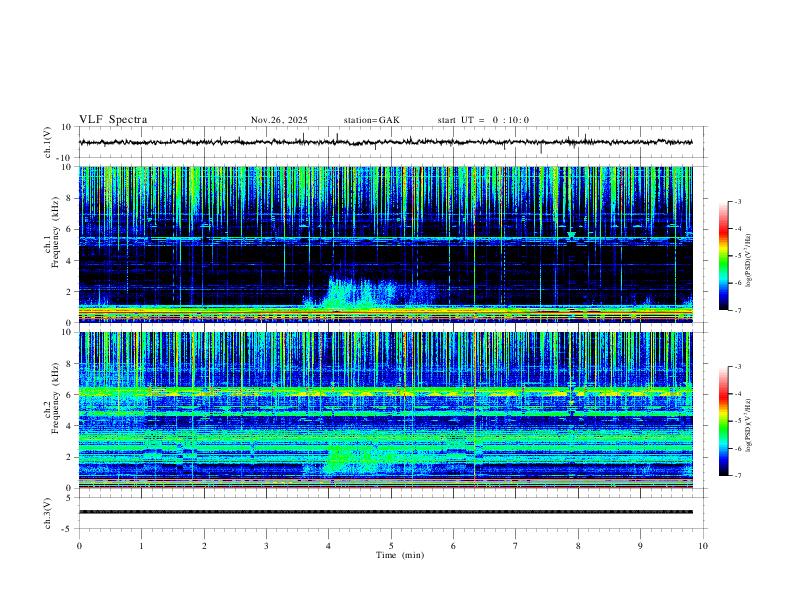Click the "-5" value on ch.1 color bar
The height and width of the screenshot is (612, 792).
[x=737, y=256]
